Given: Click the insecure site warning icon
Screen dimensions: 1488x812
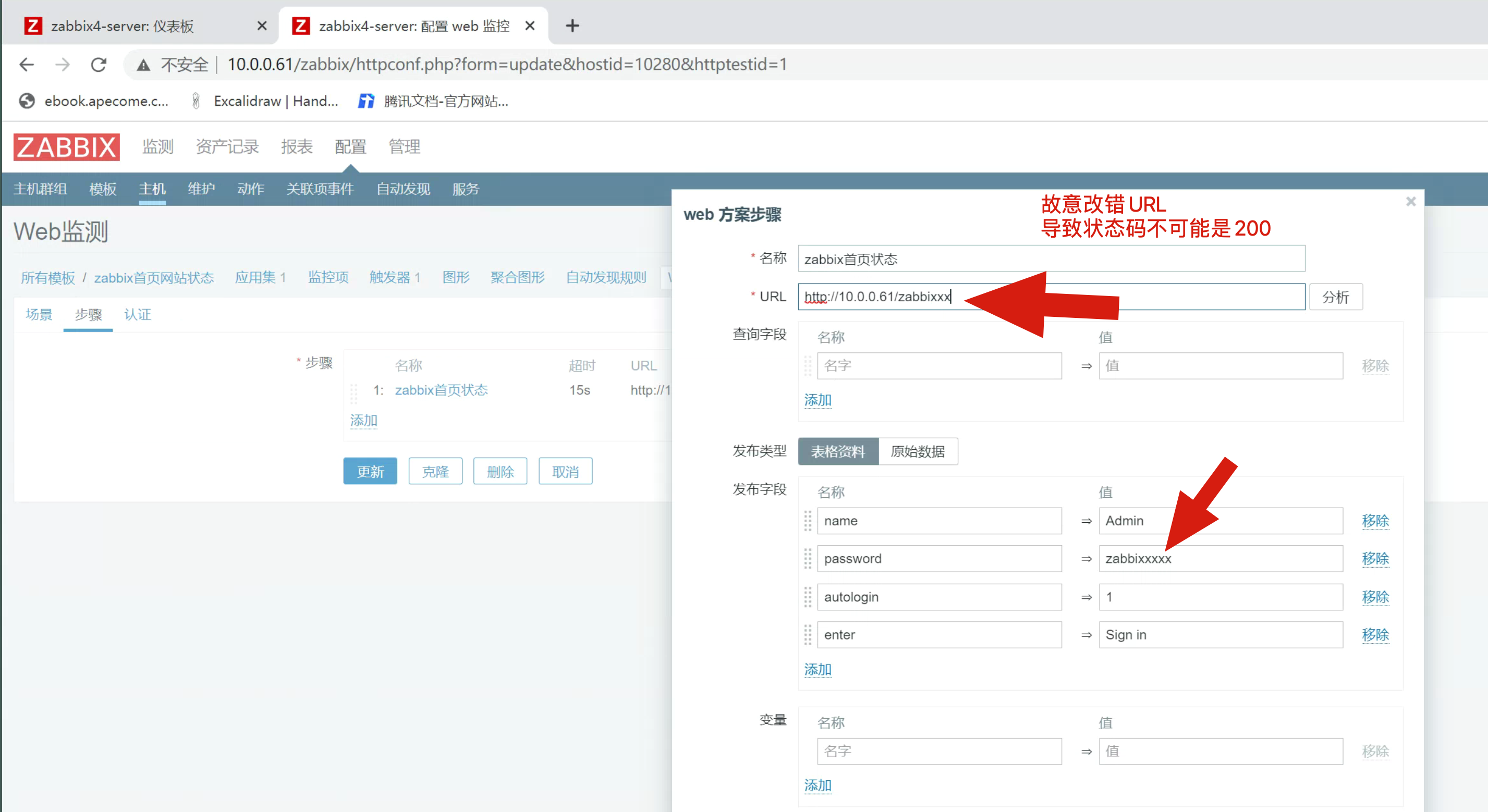Looking at the screenshot, I should click(143, 65).
